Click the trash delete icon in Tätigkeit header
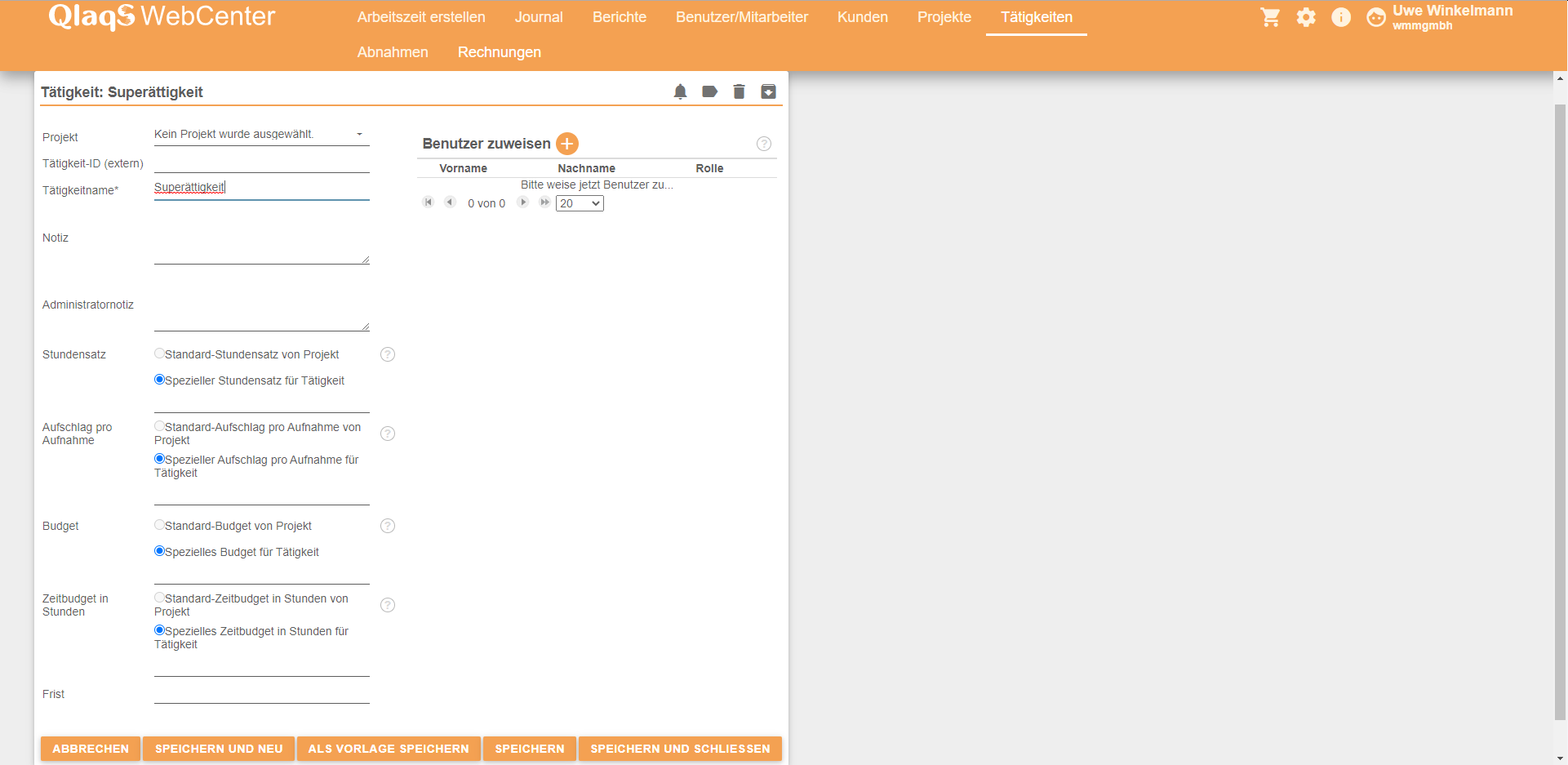This screenshot has height=765, width=1568. [739, 91]
